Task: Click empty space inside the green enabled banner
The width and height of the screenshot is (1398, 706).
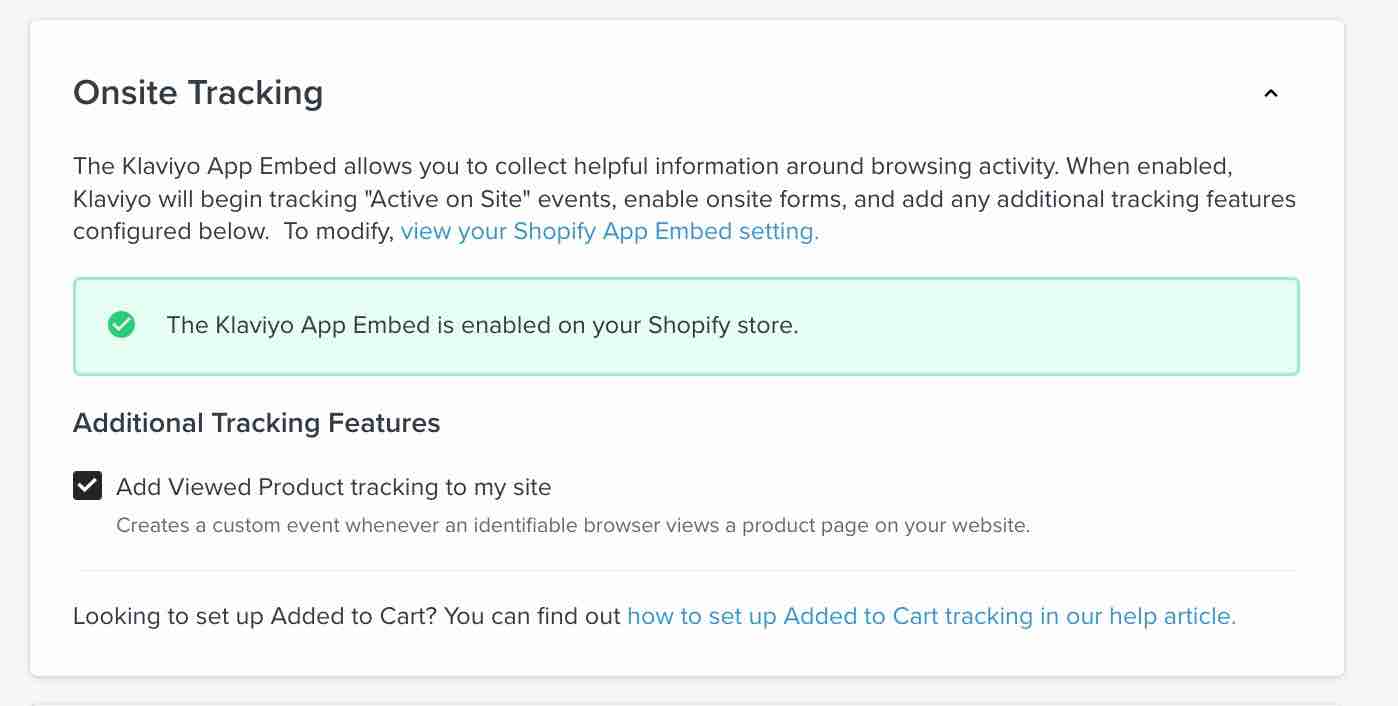Action: 1050,326
